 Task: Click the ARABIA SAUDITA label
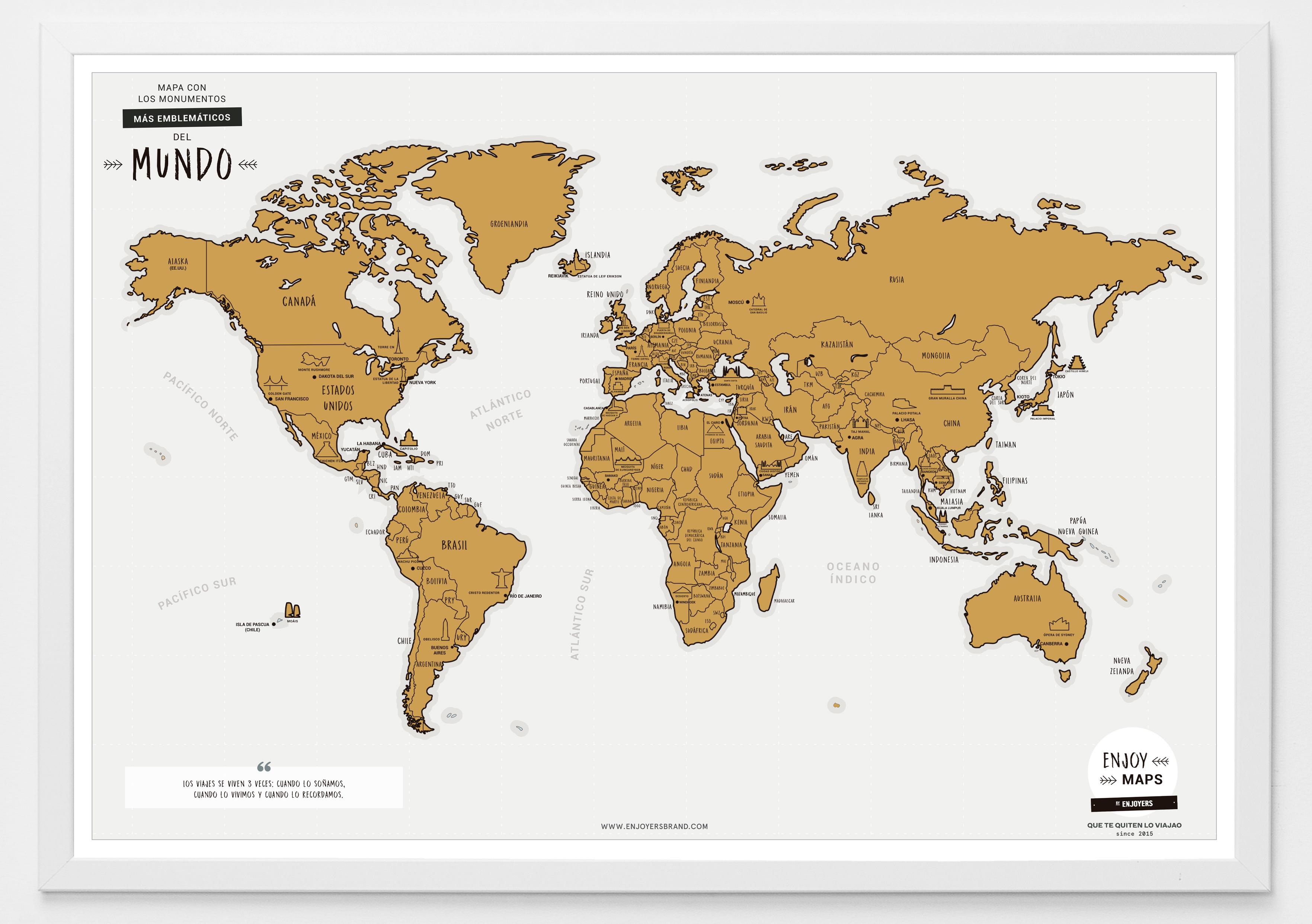point(764,440)
